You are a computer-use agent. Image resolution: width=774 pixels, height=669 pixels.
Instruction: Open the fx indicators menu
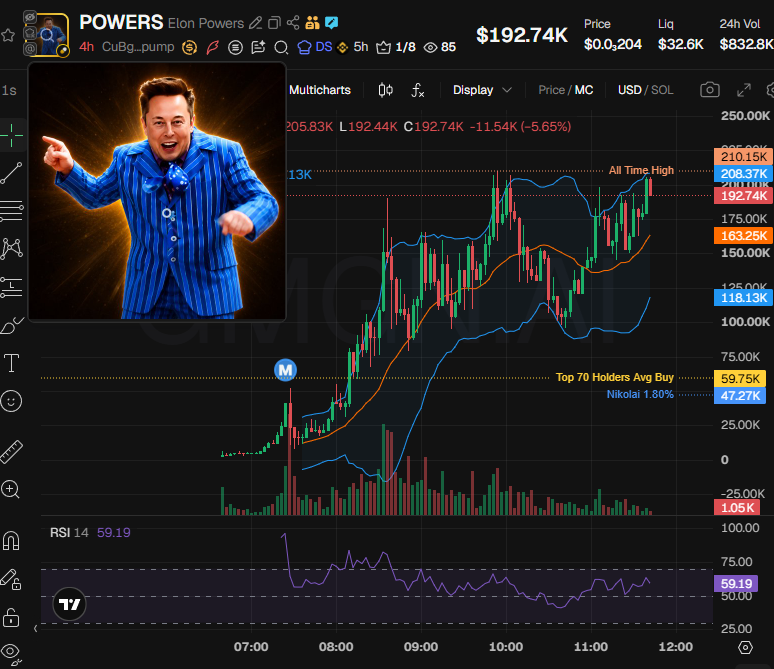click(x=418, y=90)
